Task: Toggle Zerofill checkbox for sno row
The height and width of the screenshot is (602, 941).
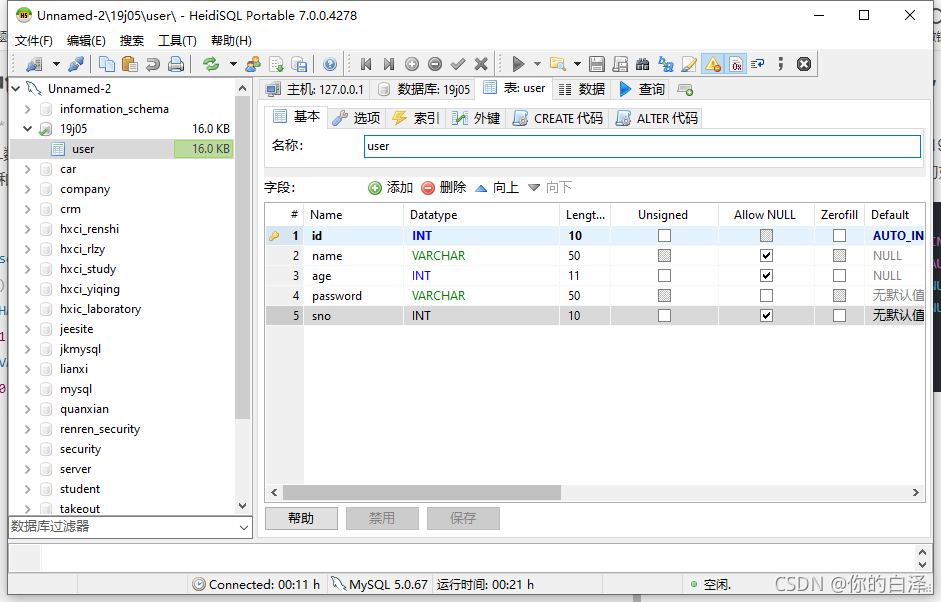Action: pyautogui.click(x=840, y=315)
